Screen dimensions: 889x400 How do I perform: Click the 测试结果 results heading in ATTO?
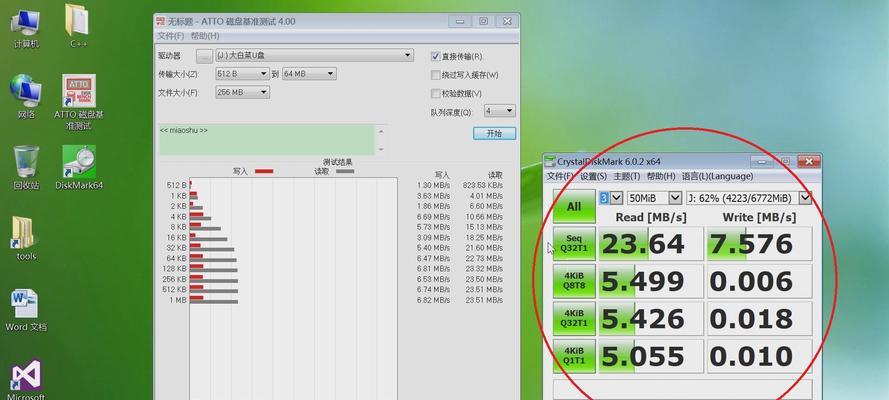[x=338, y=162]
